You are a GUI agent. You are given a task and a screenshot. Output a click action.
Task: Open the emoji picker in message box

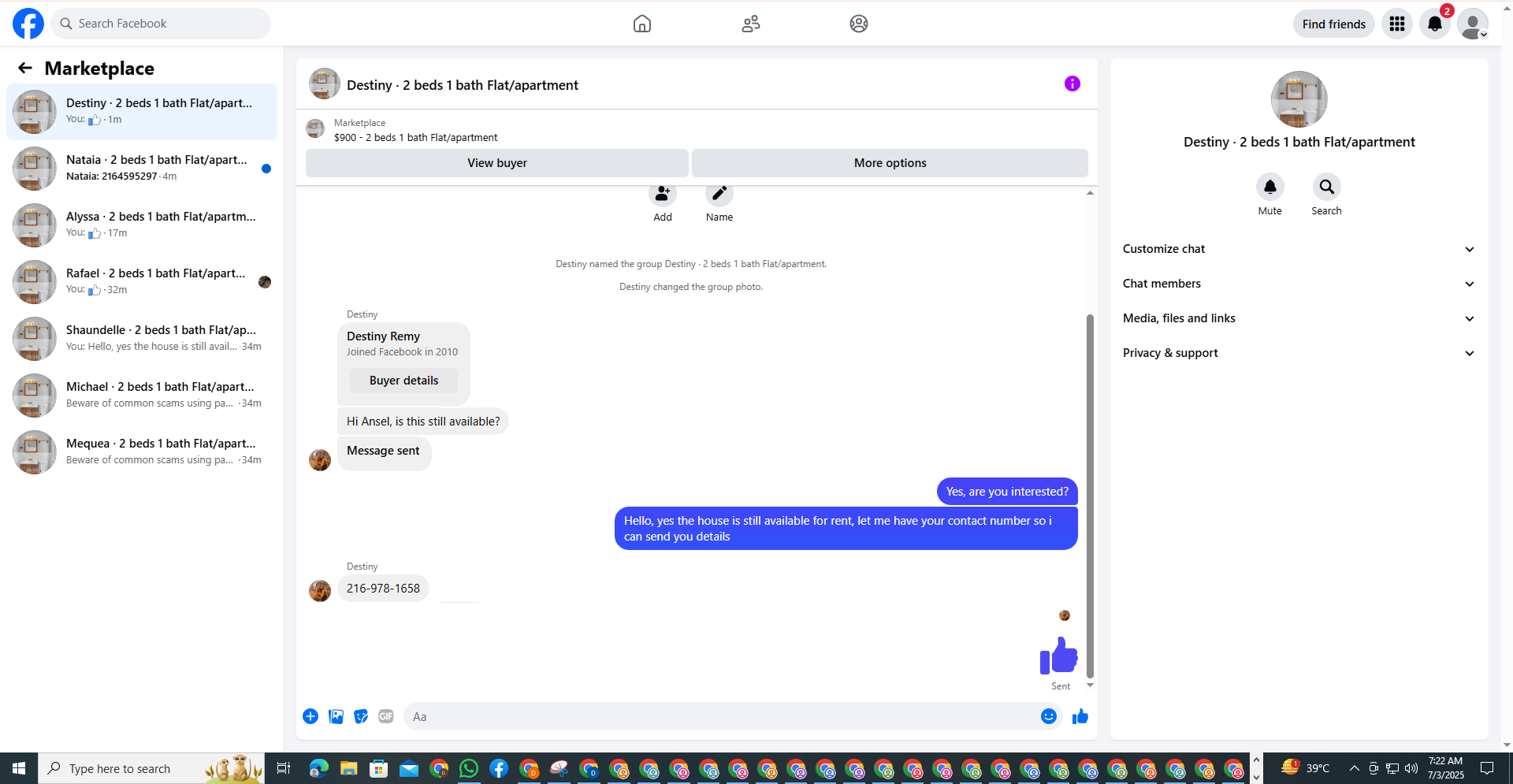coord(1049,716)
